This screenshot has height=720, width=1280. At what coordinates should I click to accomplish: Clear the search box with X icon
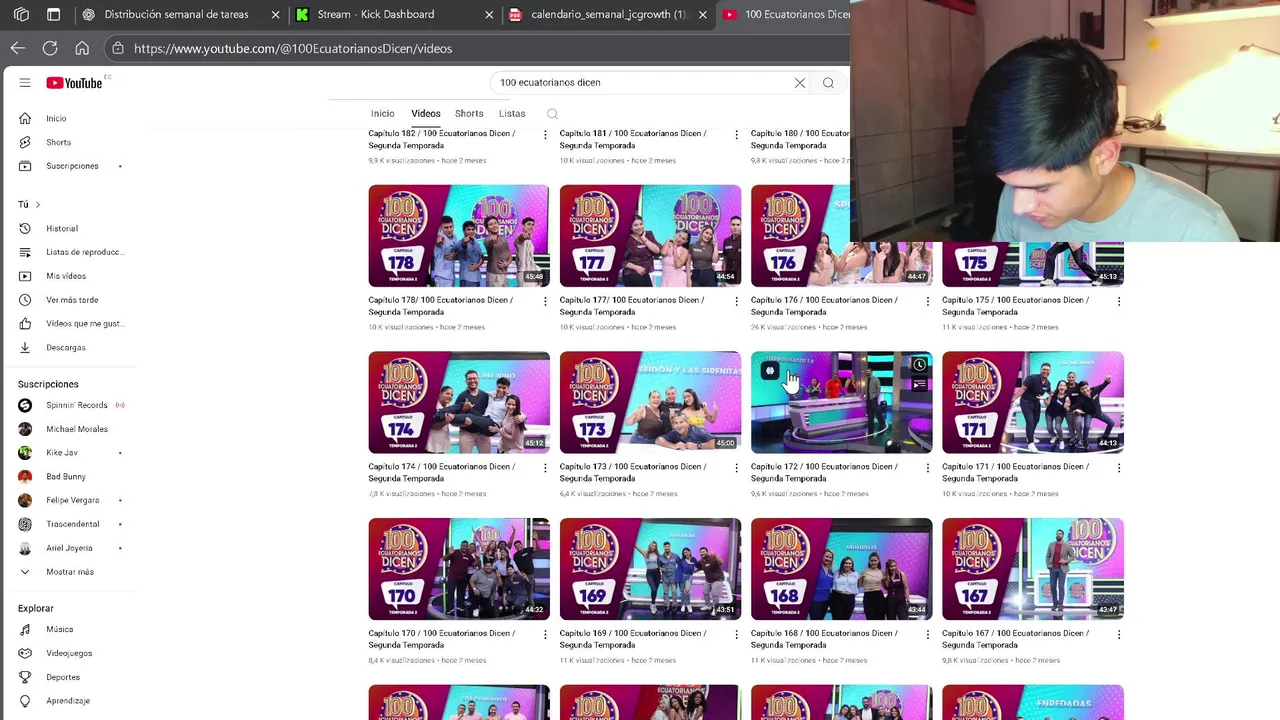[x=800, y=83]
